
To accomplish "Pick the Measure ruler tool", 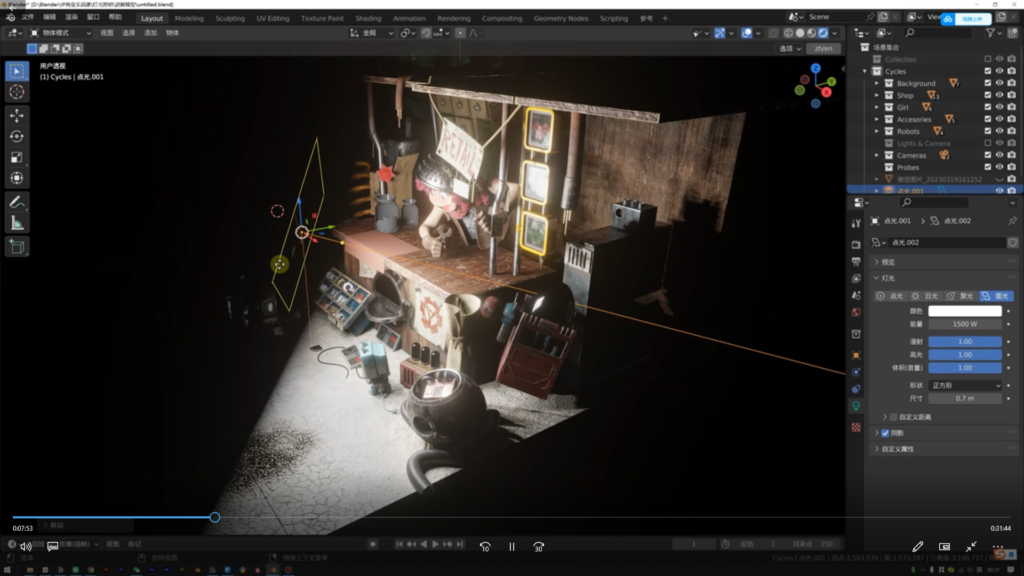I will [17, 222].
